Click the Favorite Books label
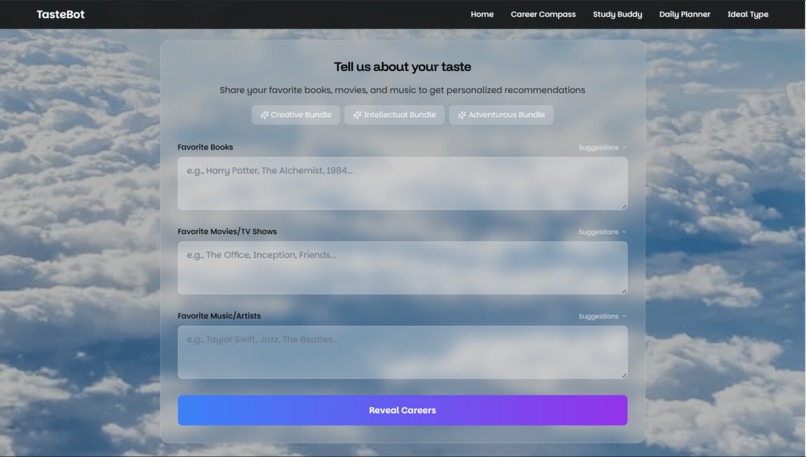806x457 pixels. (x=205, y=147)
